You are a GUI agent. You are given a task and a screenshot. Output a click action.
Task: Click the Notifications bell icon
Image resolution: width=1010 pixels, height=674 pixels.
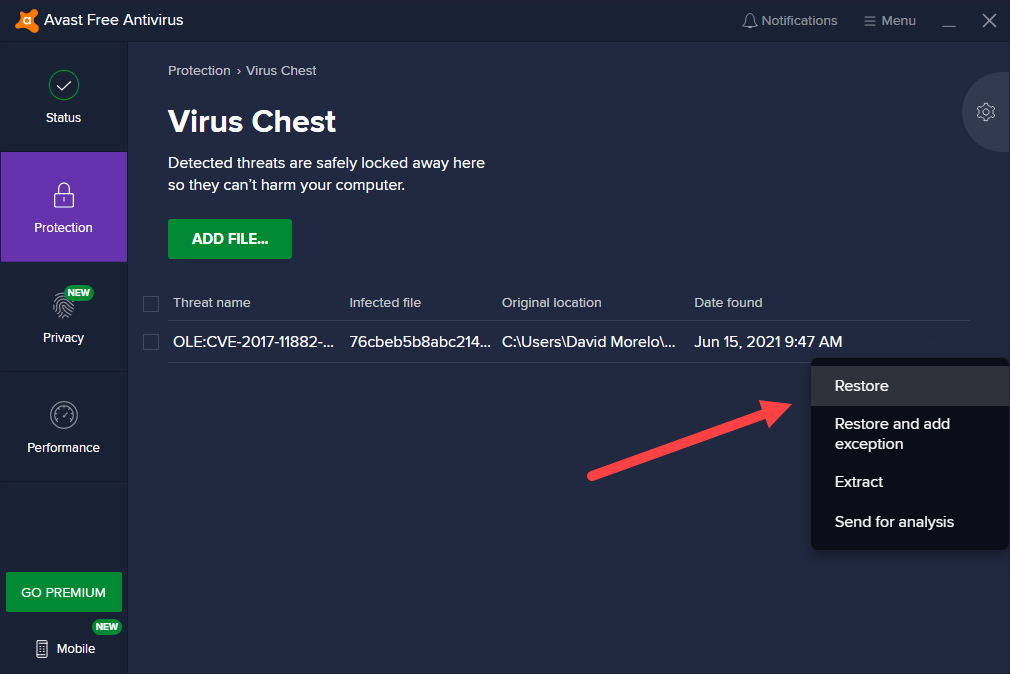[749, 21]
